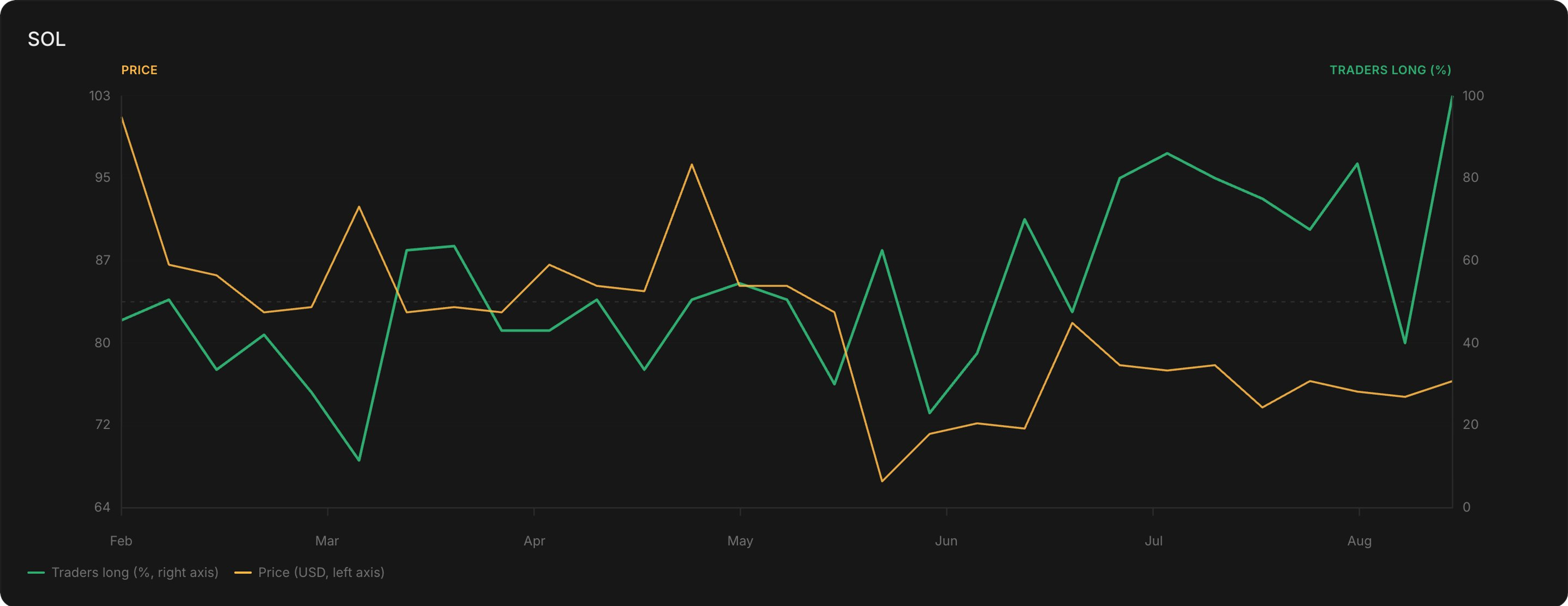Click the 95 value on left axis
1568x606 pixels.
102,178
